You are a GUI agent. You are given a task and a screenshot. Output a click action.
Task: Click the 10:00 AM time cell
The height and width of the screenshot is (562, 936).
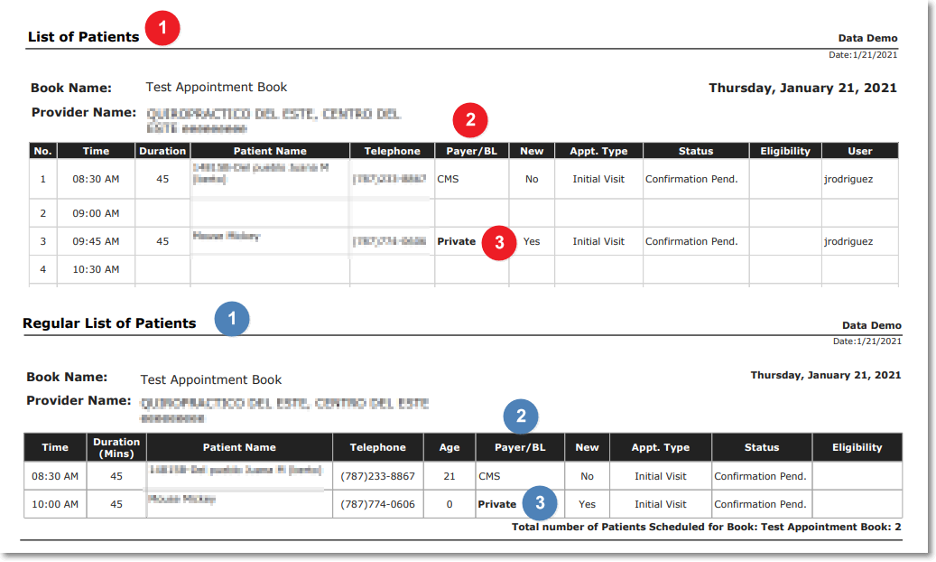pos(54,504)
